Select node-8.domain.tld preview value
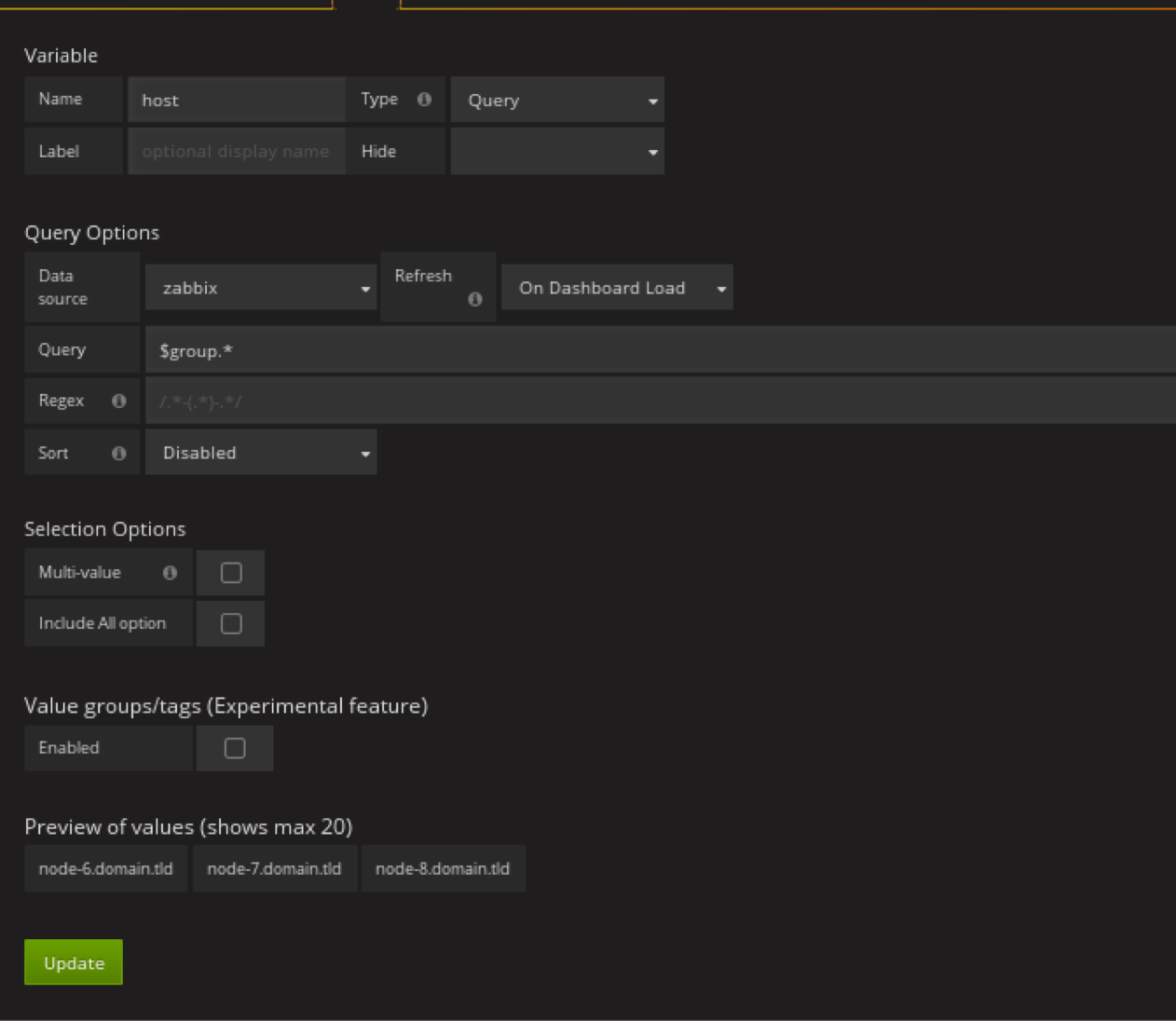The height and width of the screenshot is (1021, 1176). point(443,868)
